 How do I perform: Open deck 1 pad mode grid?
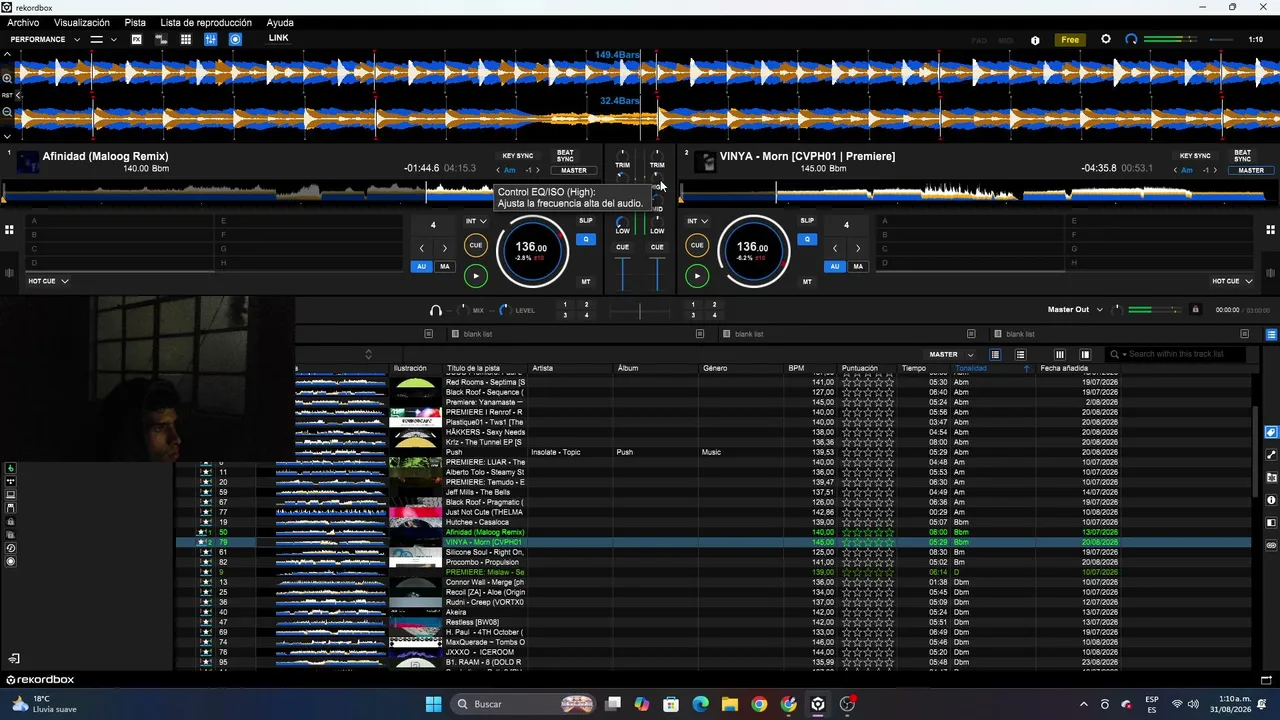click(9, 230)
